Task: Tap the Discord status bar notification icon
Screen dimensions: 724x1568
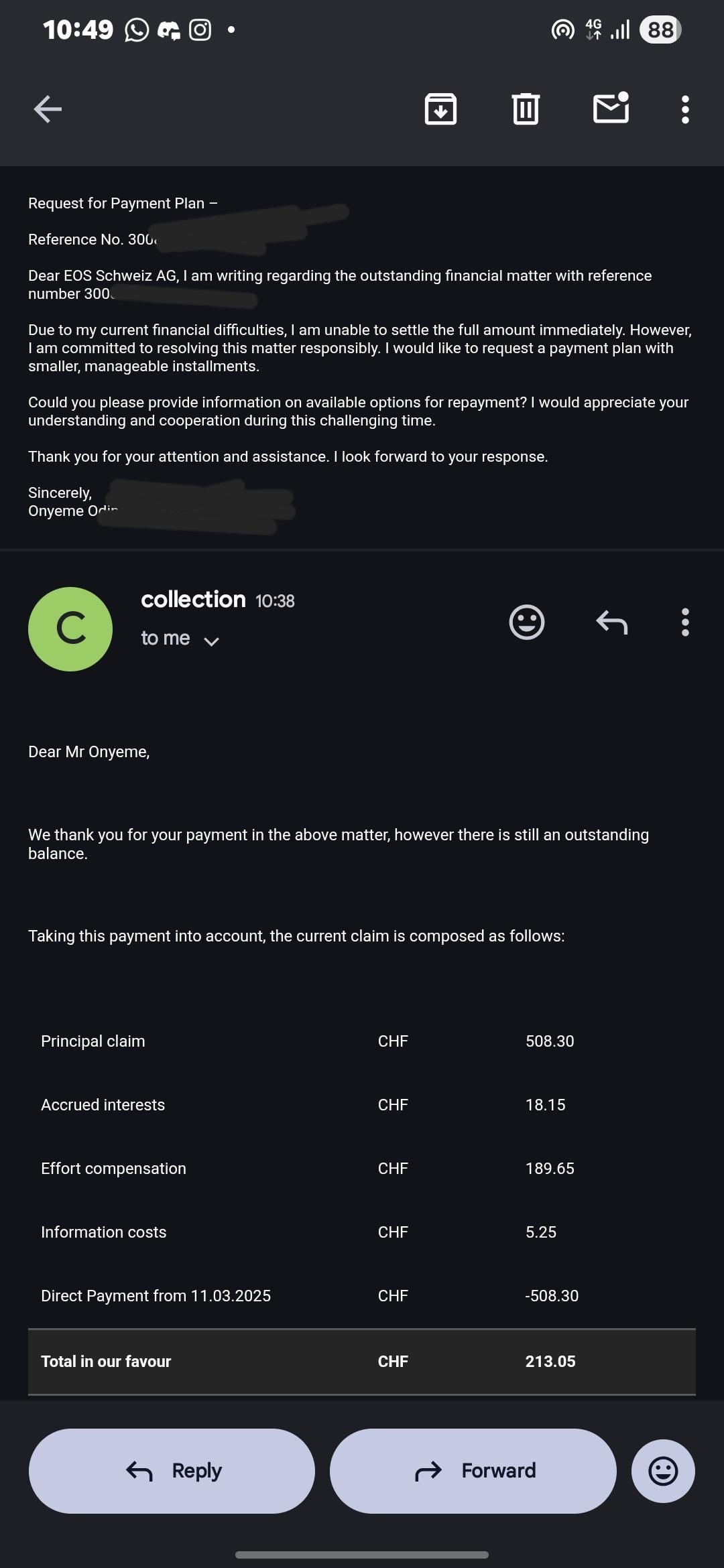Action: [168, 30]
